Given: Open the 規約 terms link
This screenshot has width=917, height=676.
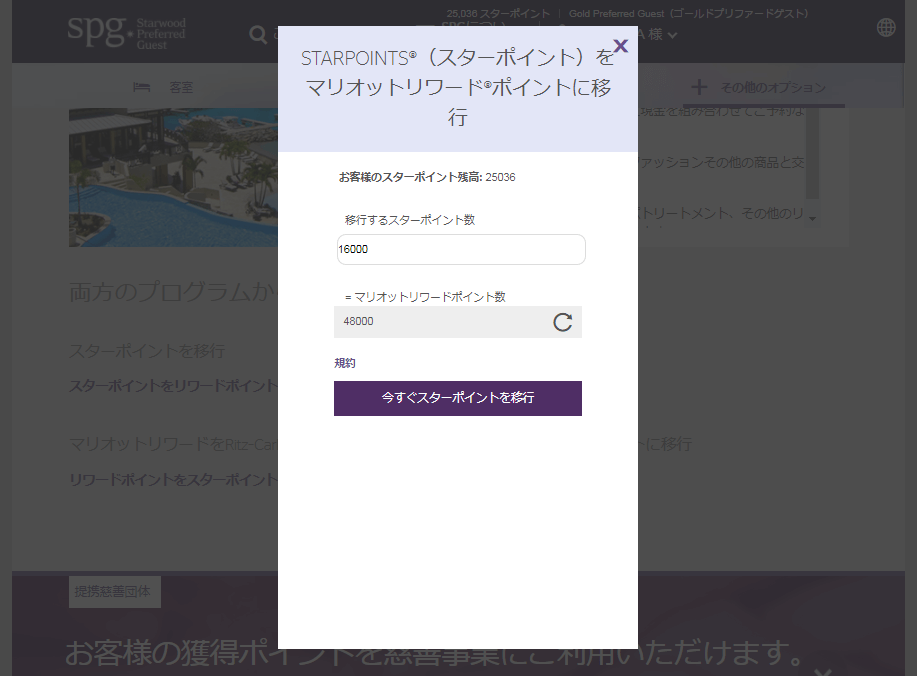Looking at the screenshot, I should [x=345, y=363].
